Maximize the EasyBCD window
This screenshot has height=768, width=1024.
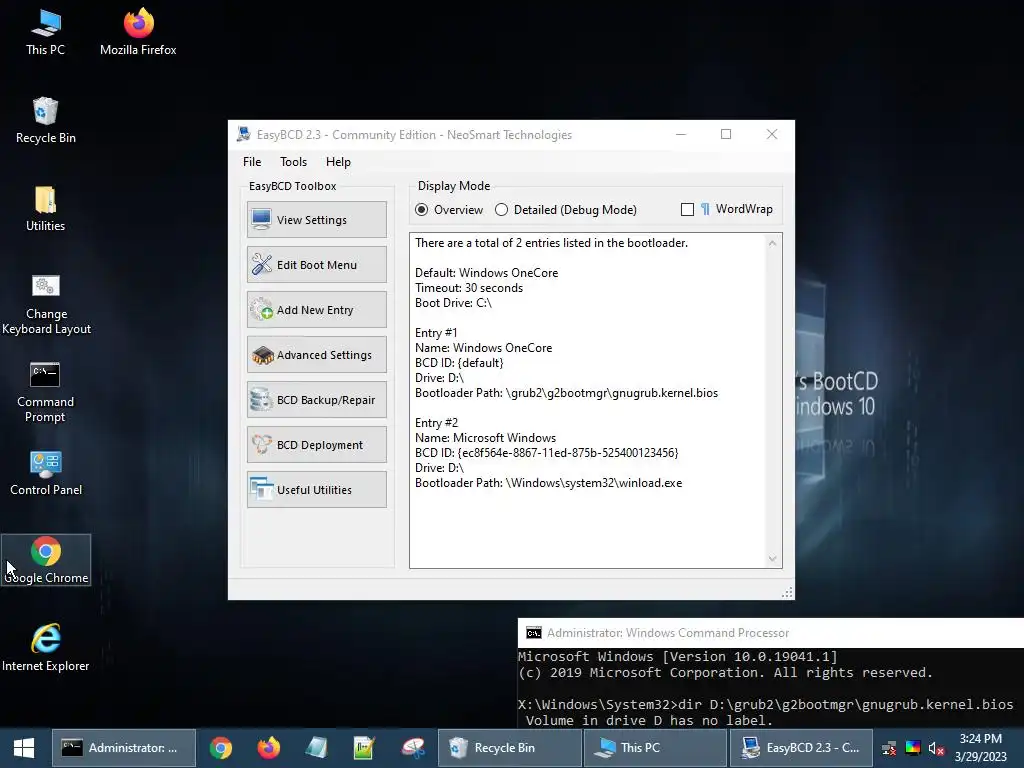point(726,135)
